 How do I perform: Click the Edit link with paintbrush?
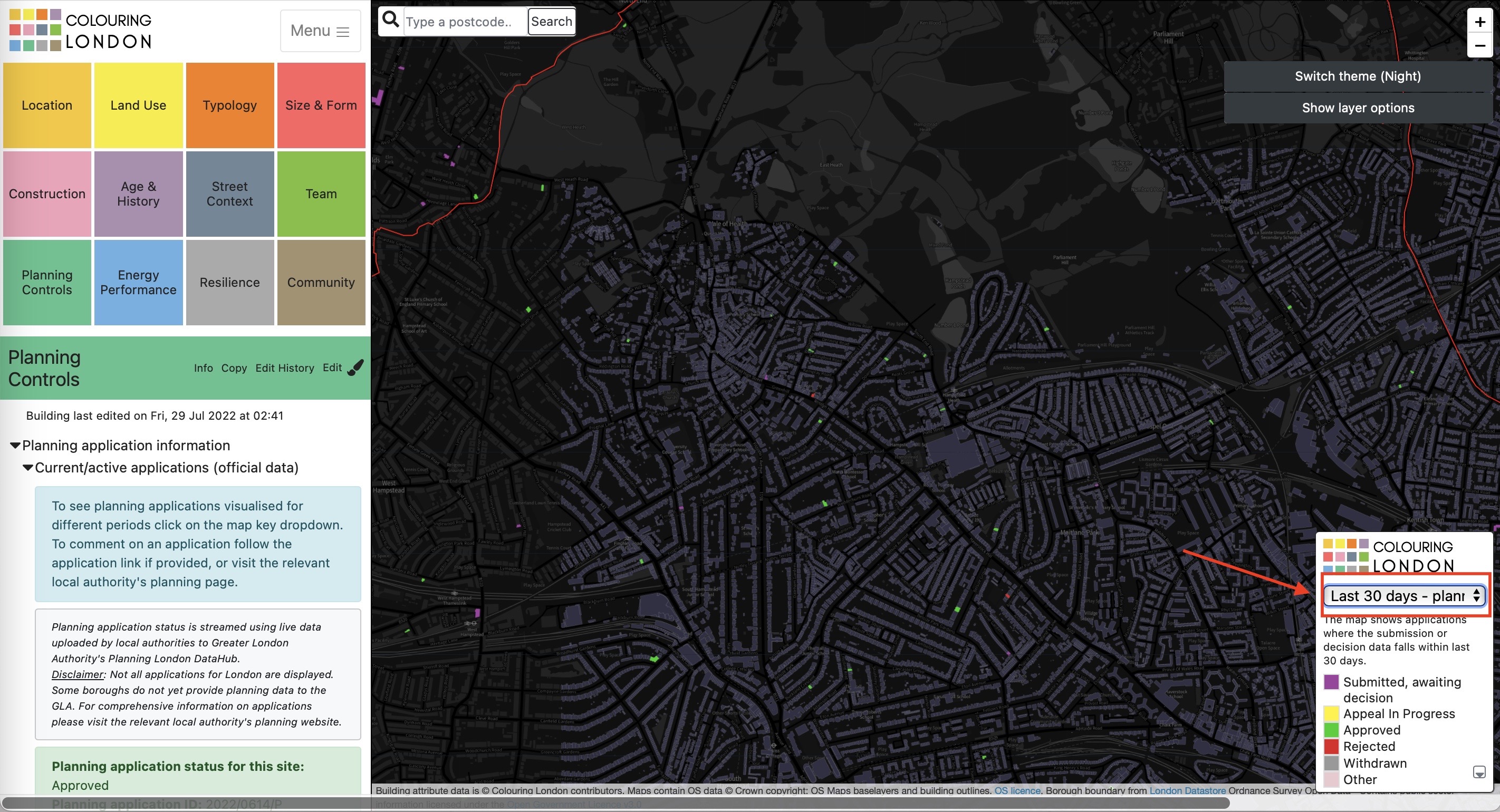343,368
